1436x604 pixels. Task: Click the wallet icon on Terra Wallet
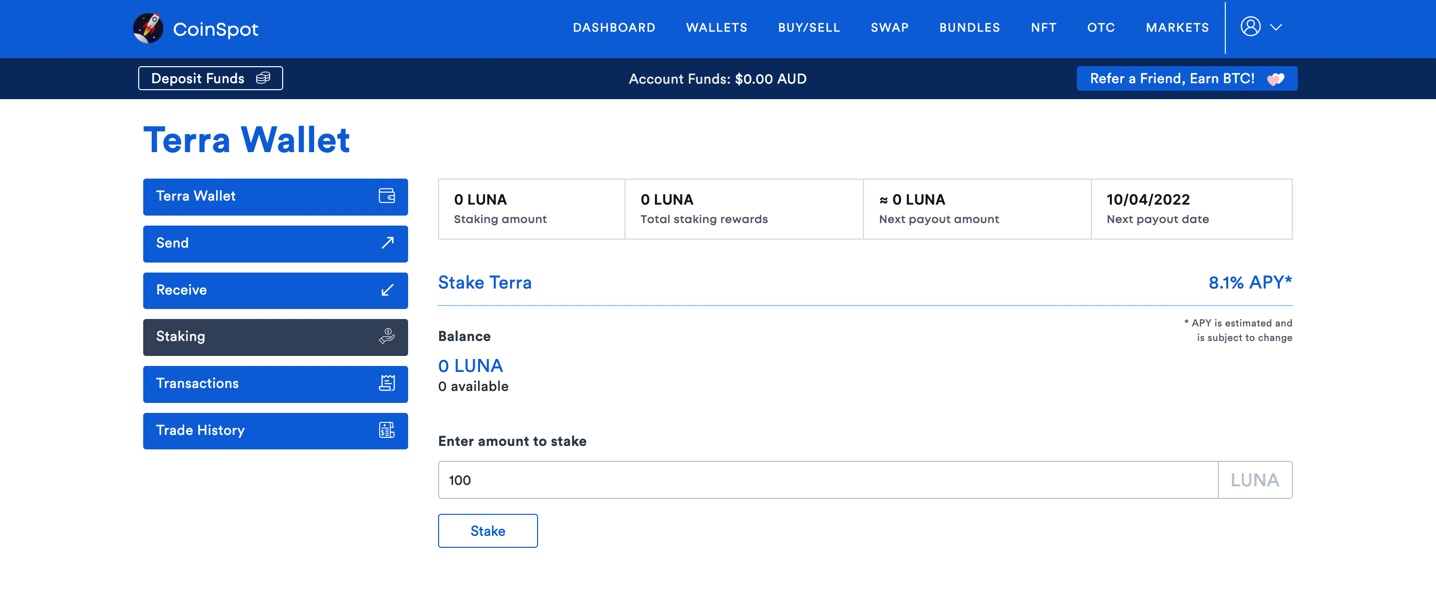pyautogui.click(x=387, y=196)
